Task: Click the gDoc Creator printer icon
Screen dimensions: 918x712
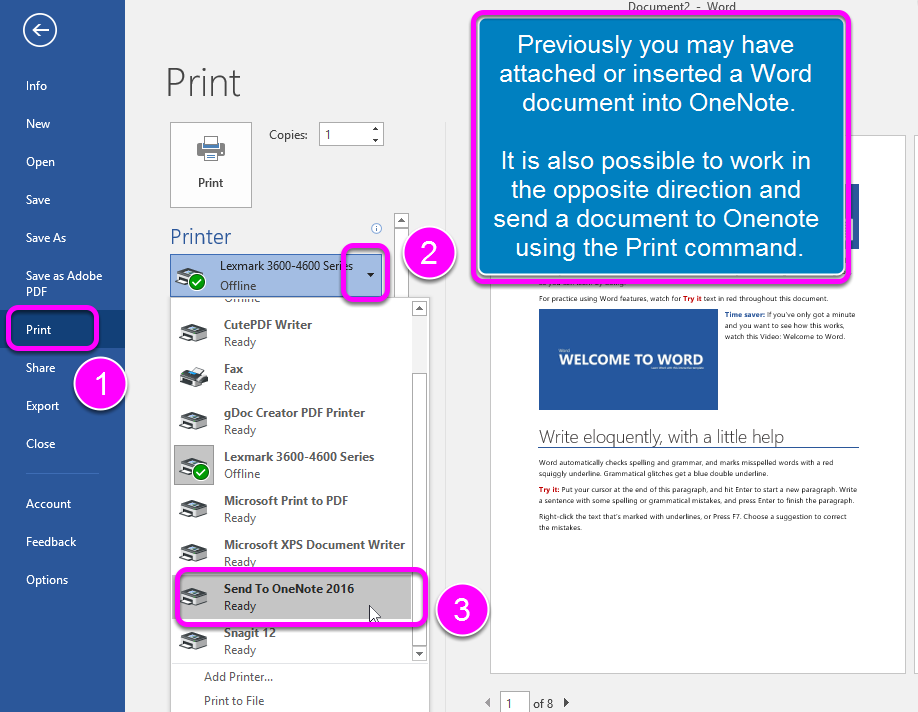Action: click(x=193, y=421)
